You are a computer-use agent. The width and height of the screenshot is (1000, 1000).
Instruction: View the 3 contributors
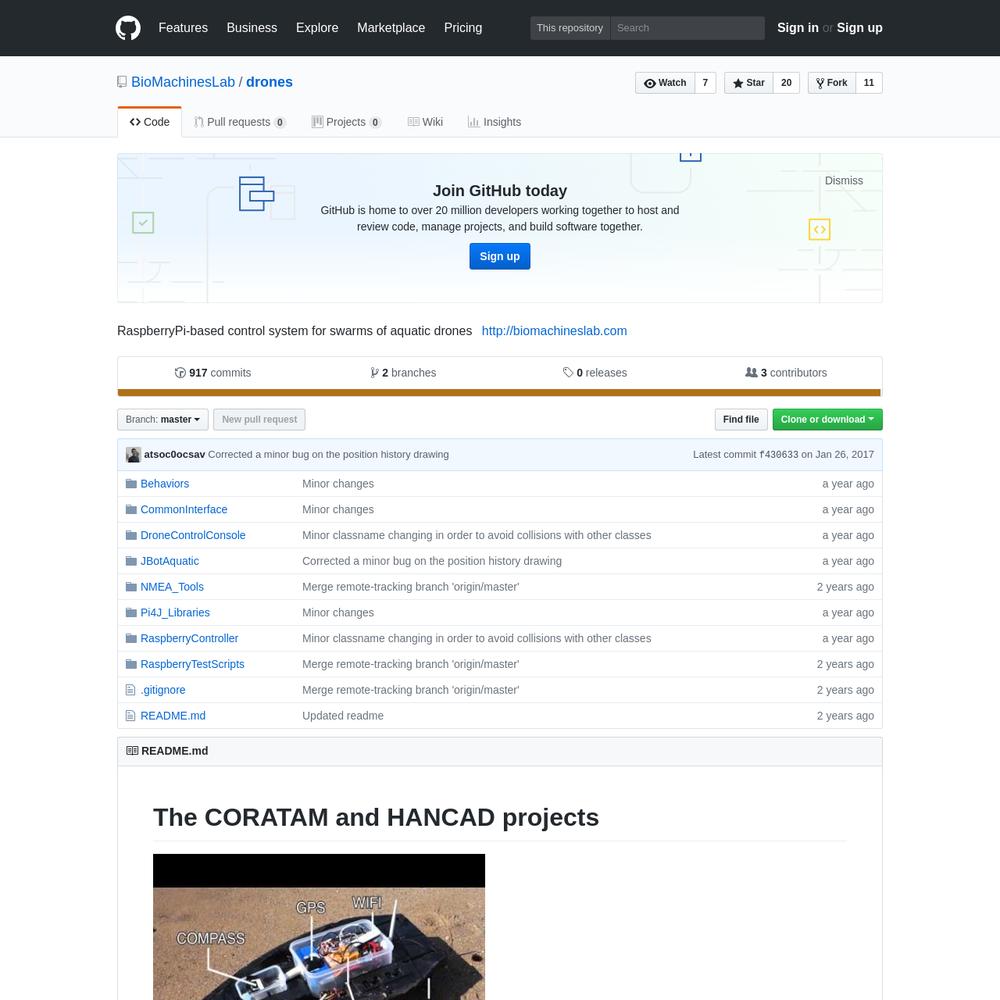tap(786, 372)
